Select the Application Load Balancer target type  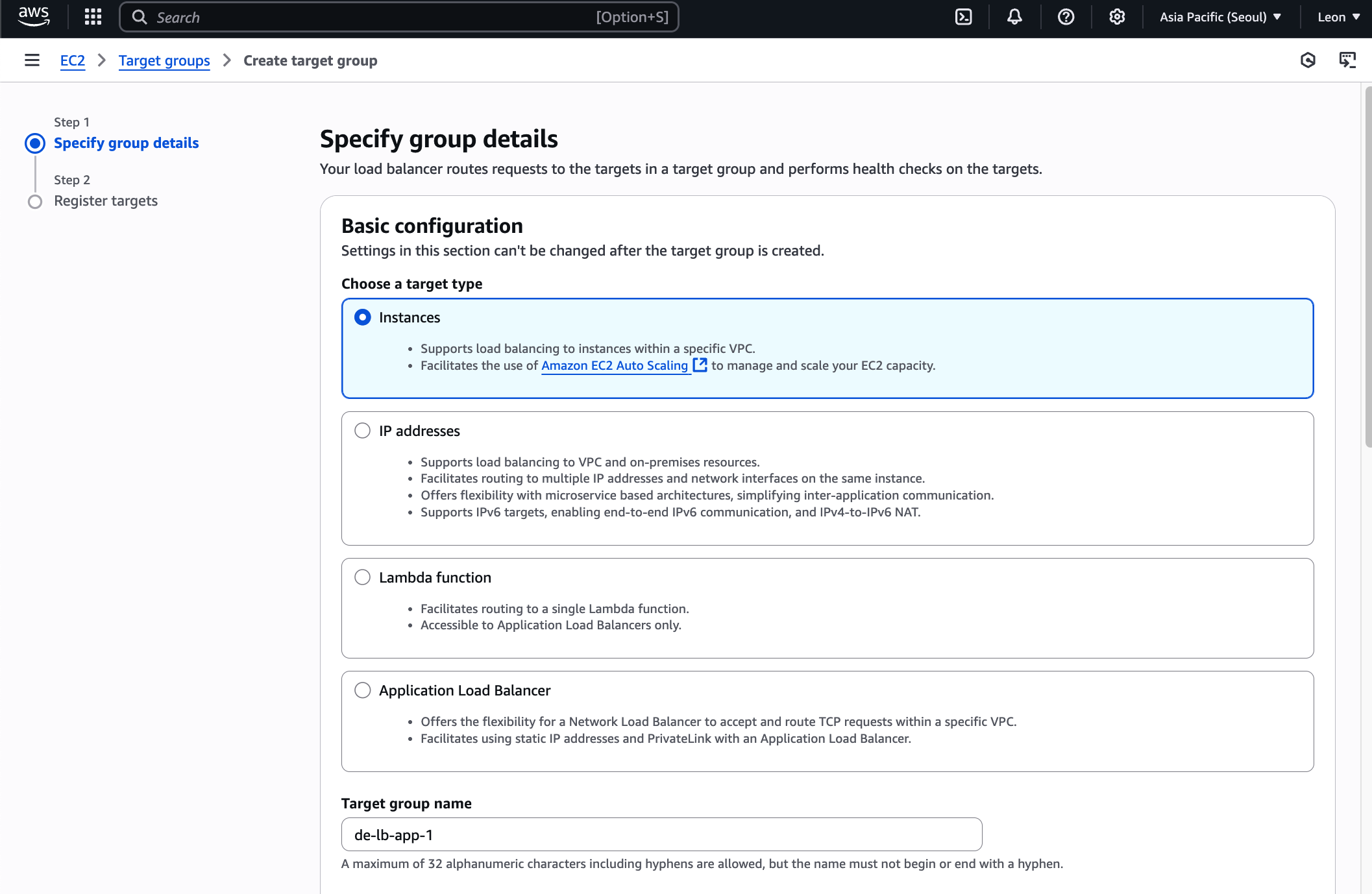[x=362, y=690]
